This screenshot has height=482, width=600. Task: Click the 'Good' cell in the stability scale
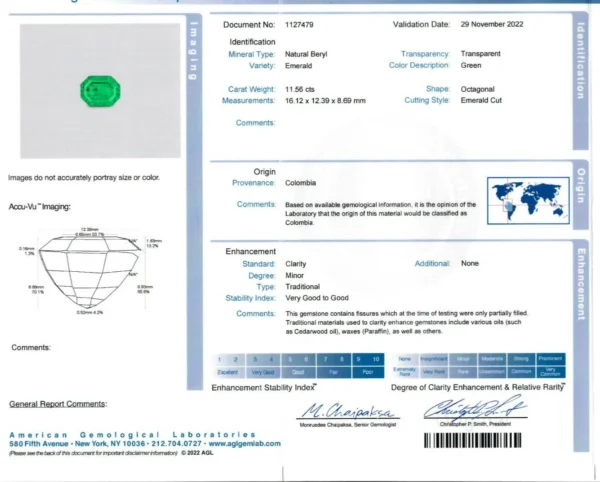click(298, 372)
